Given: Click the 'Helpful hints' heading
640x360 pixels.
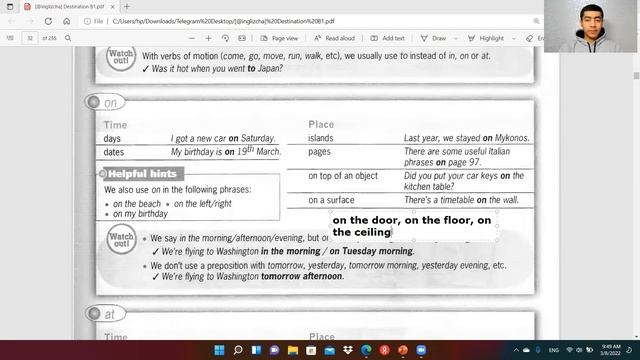Looking at the screenshot, I should point(142,174).
